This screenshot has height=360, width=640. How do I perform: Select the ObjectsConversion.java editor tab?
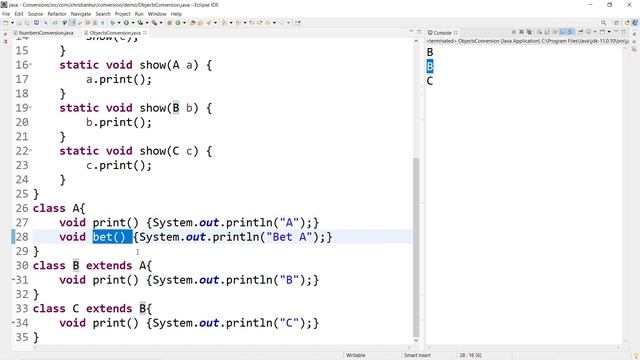pyautogui.click(x=112, y=33)
